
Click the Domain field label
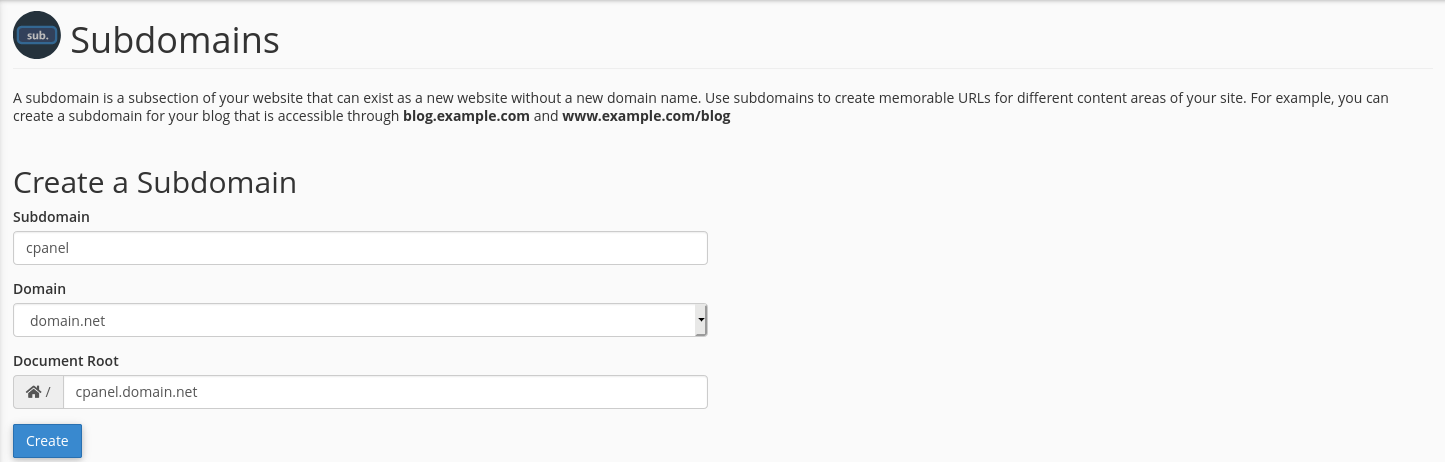pos(39,289)
